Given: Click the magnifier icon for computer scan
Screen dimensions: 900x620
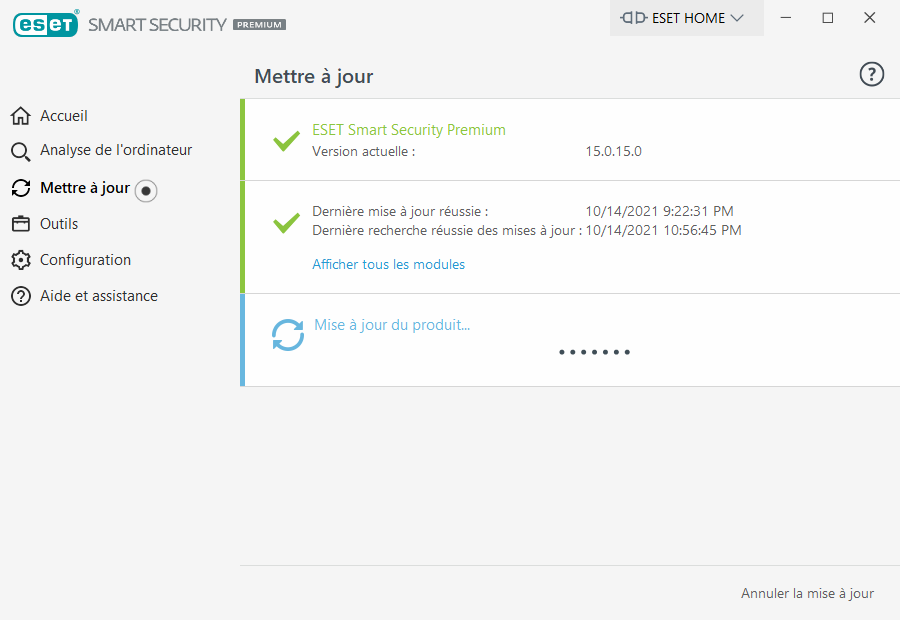Looking at the screenshot, I should 21,152.
